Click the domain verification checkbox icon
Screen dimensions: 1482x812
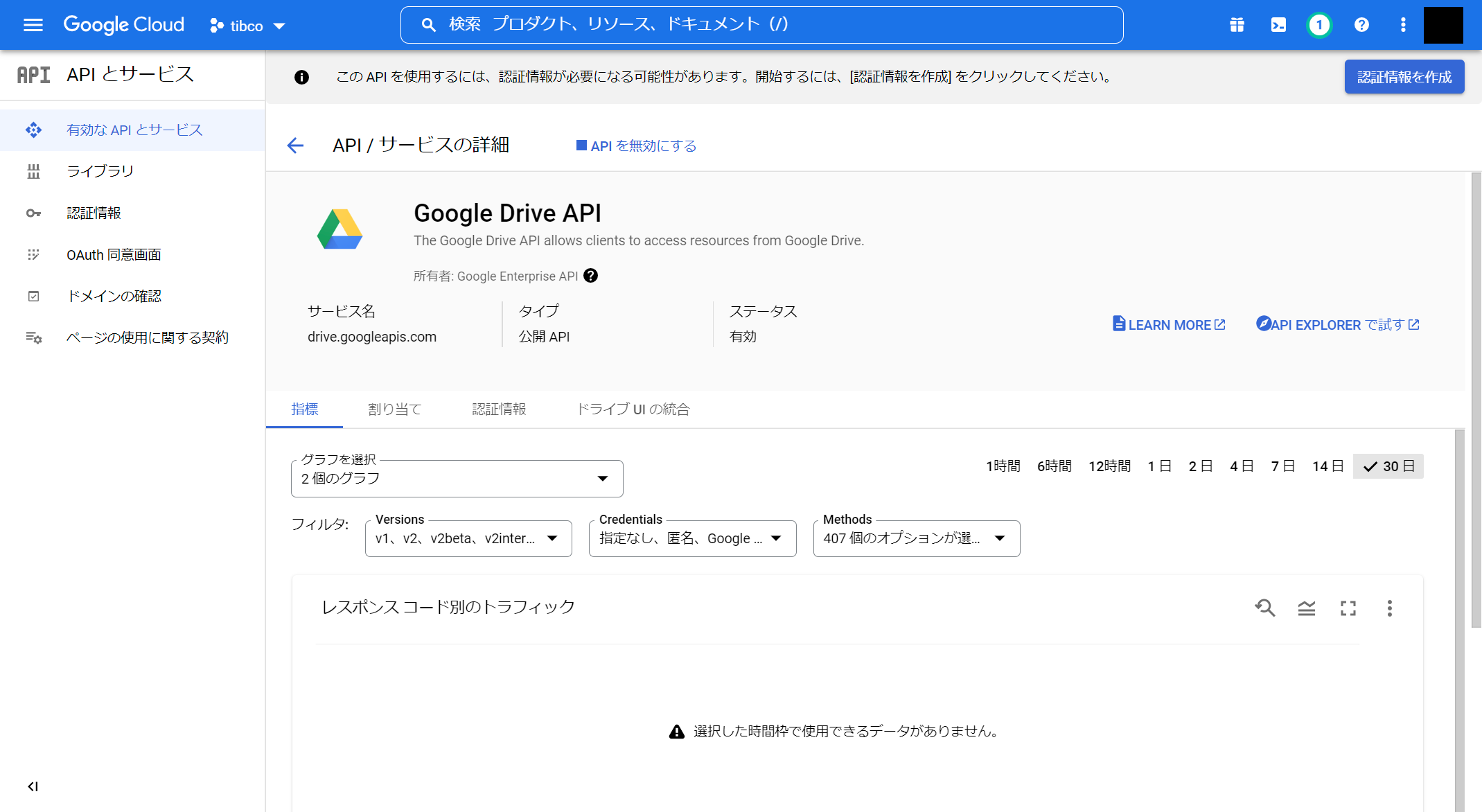(x=33, y=296)
